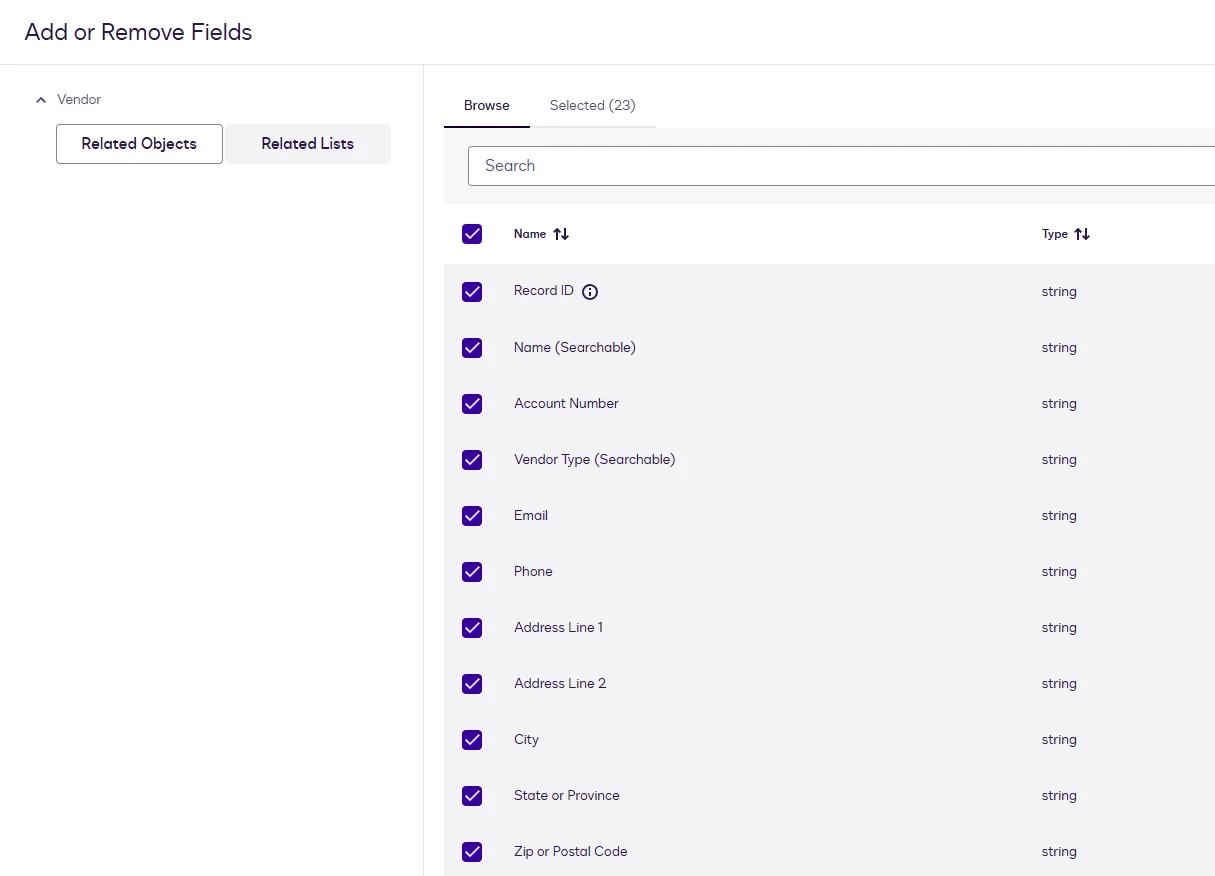Uncheck the State or Province checkbox
The height and width of the screenshot is (876, 1215).
tap(472, 796)
